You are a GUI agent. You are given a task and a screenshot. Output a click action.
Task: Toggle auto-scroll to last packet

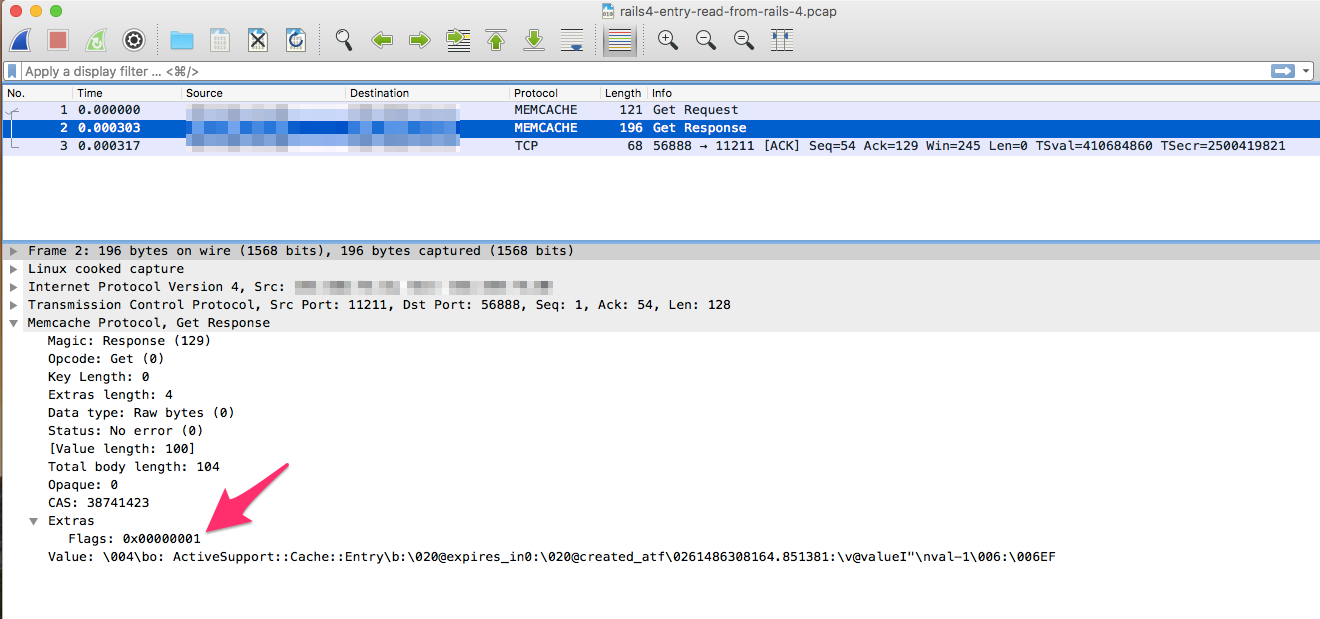tap(572, 40)
